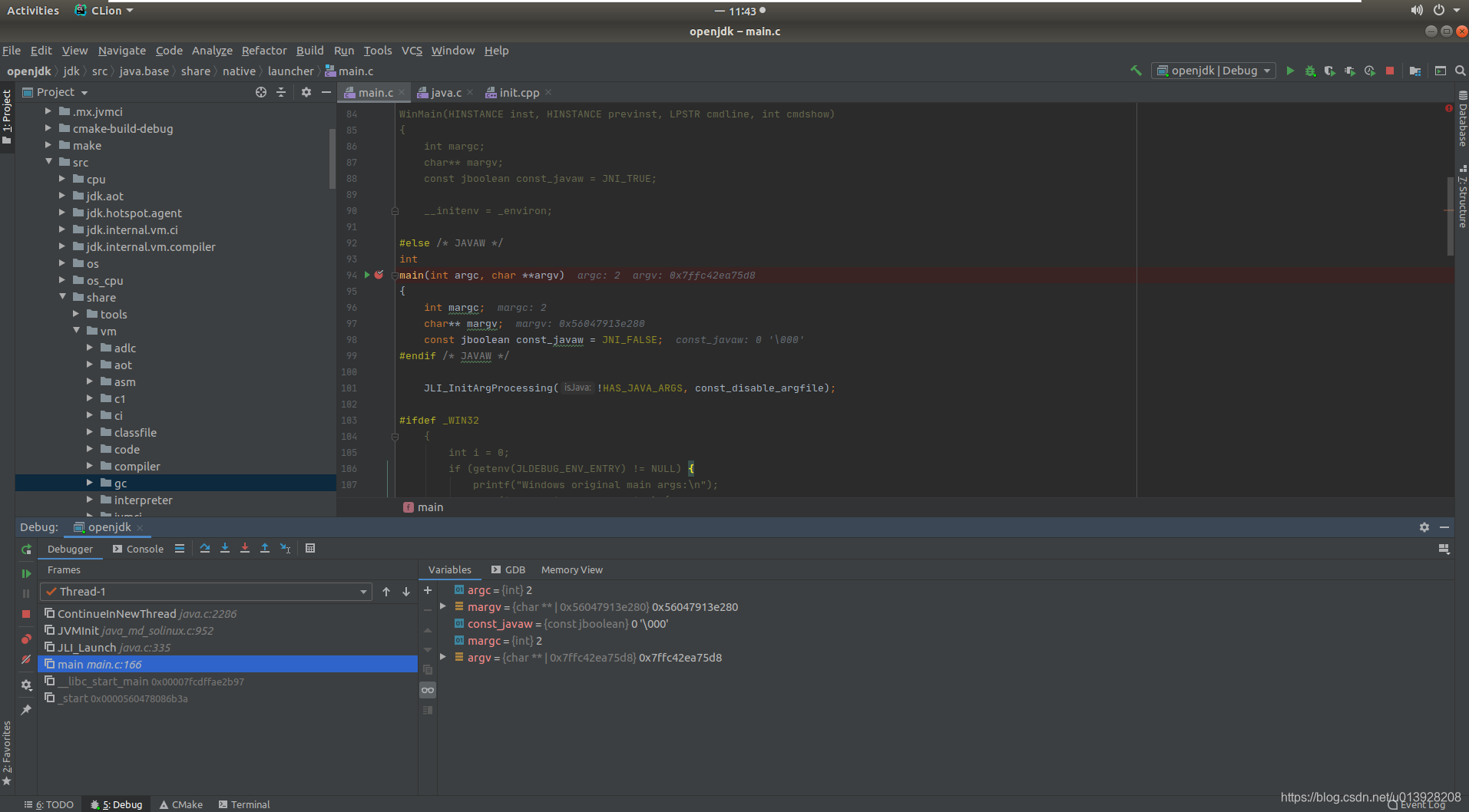
Task: Rerun openjdk from the debug sidebar
Action: pyautogui.click(x=26, y=550)
